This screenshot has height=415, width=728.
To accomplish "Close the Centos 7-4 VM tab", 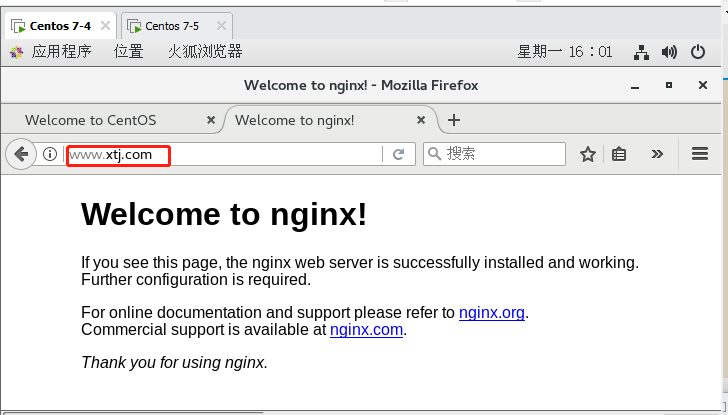I will pyautogui.click(x=105, y=26).
